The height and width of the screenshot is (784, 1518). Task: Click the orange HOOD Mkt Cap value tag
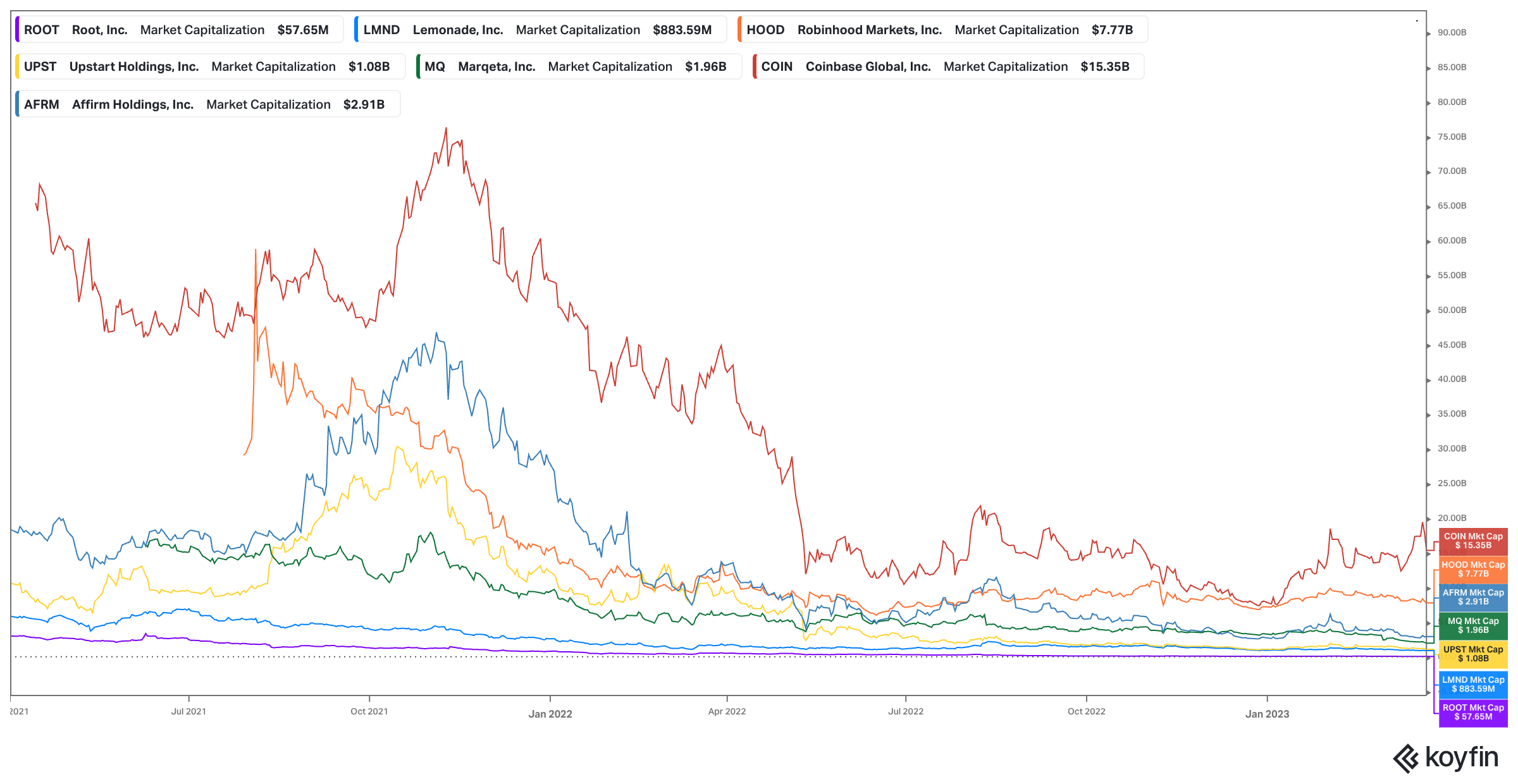tap(1472, 569)
